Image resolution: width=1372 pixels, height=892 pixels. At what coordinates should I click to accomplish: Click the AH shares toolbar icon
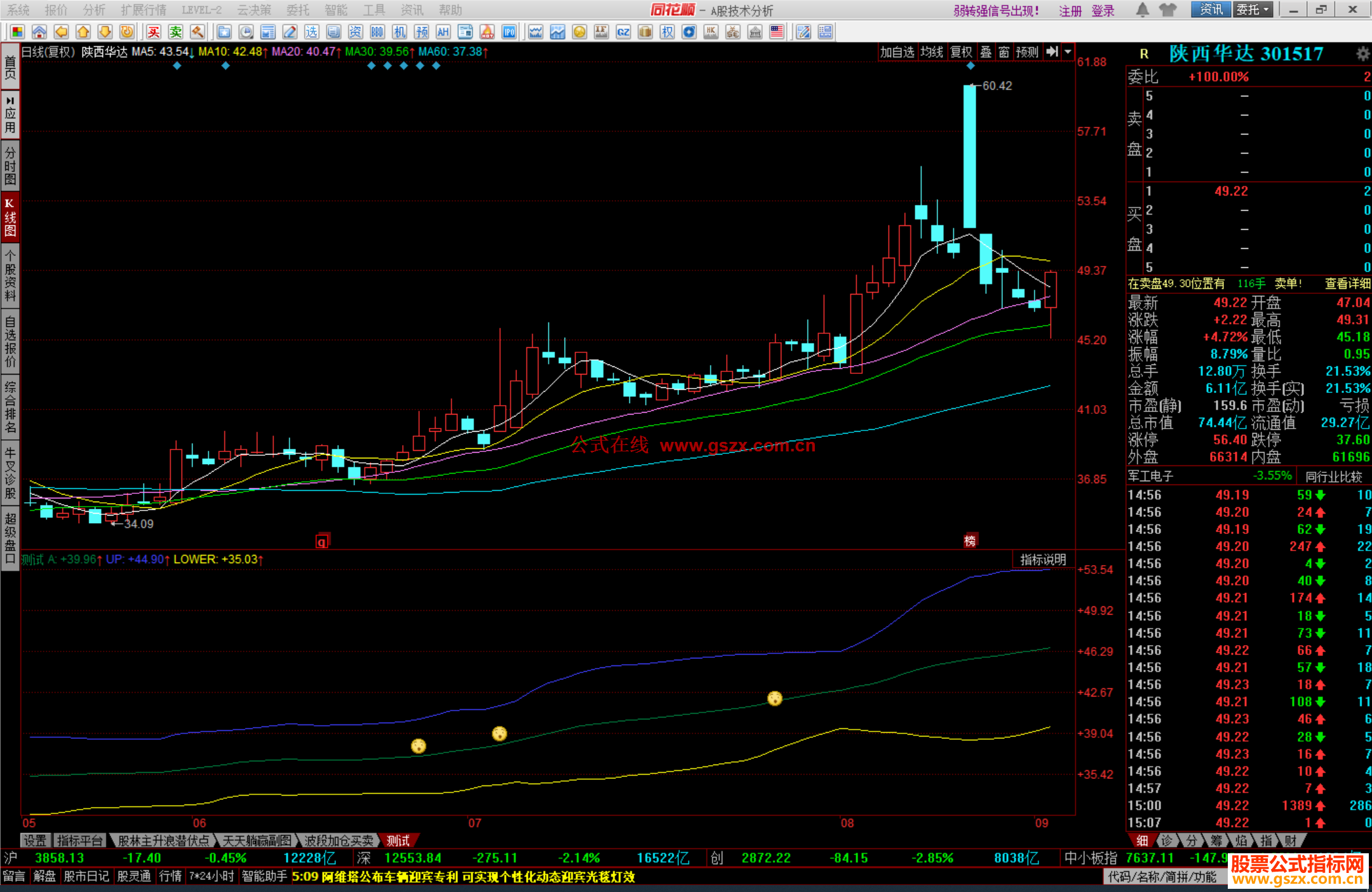(x=443, y=32)
